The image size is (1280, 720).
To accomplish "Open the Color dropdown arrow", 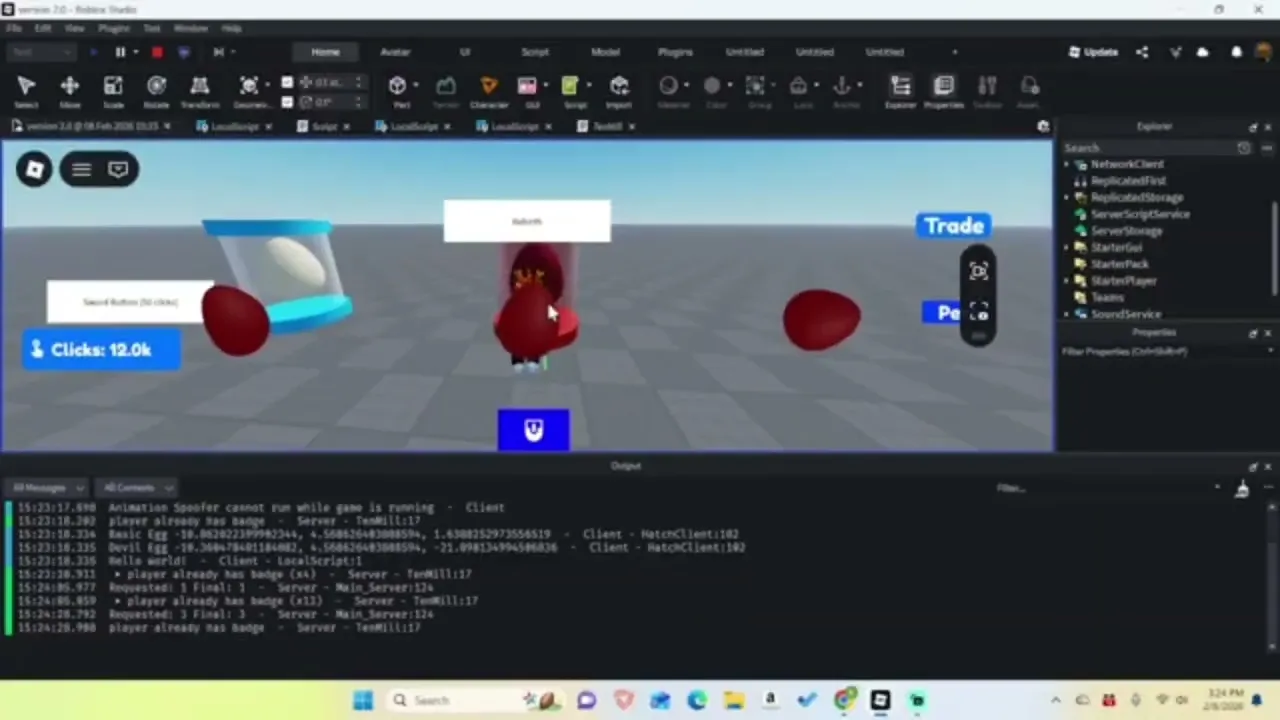I will 730,86.
